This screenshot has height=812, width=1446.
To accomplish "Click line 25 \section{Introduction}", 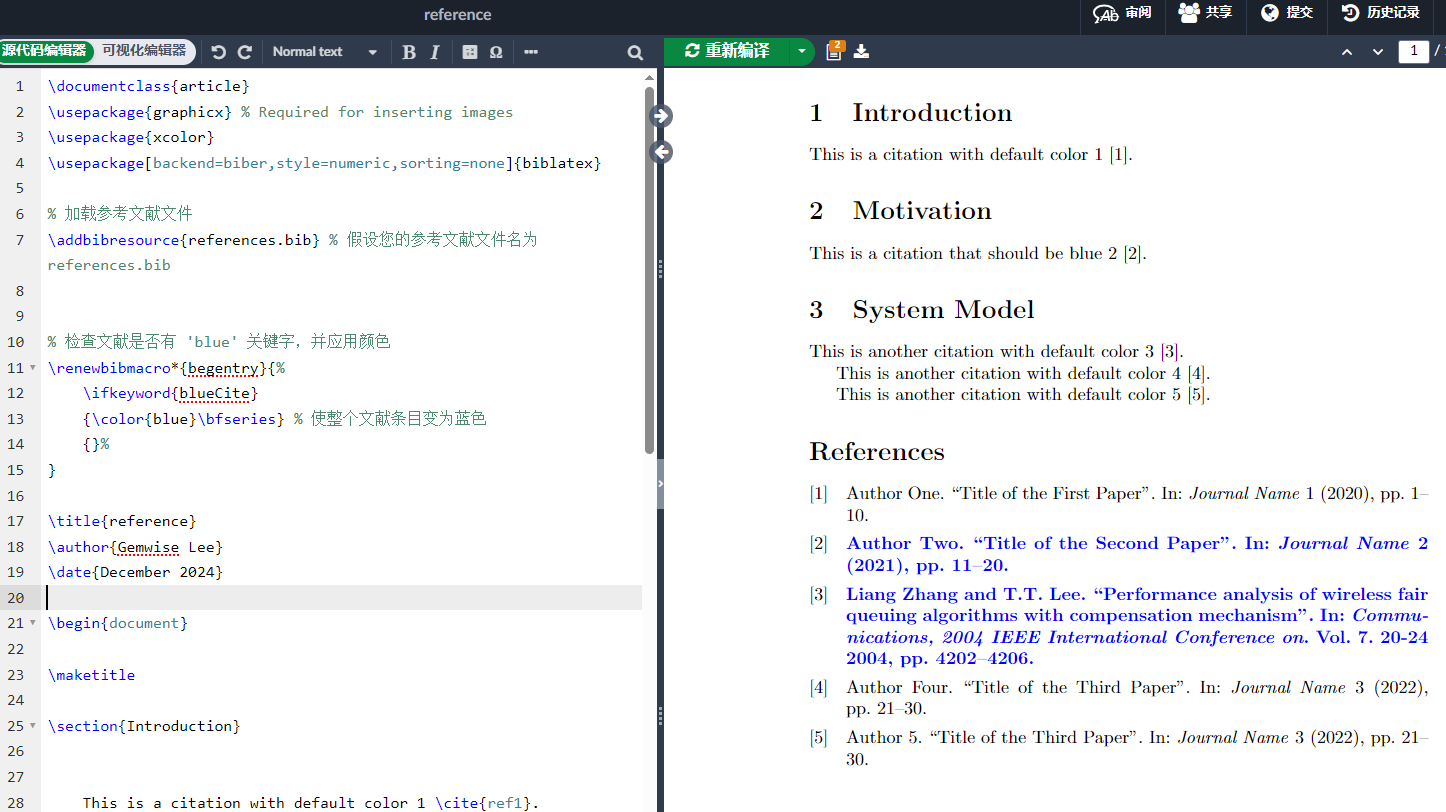I will [x=144, y=726].
